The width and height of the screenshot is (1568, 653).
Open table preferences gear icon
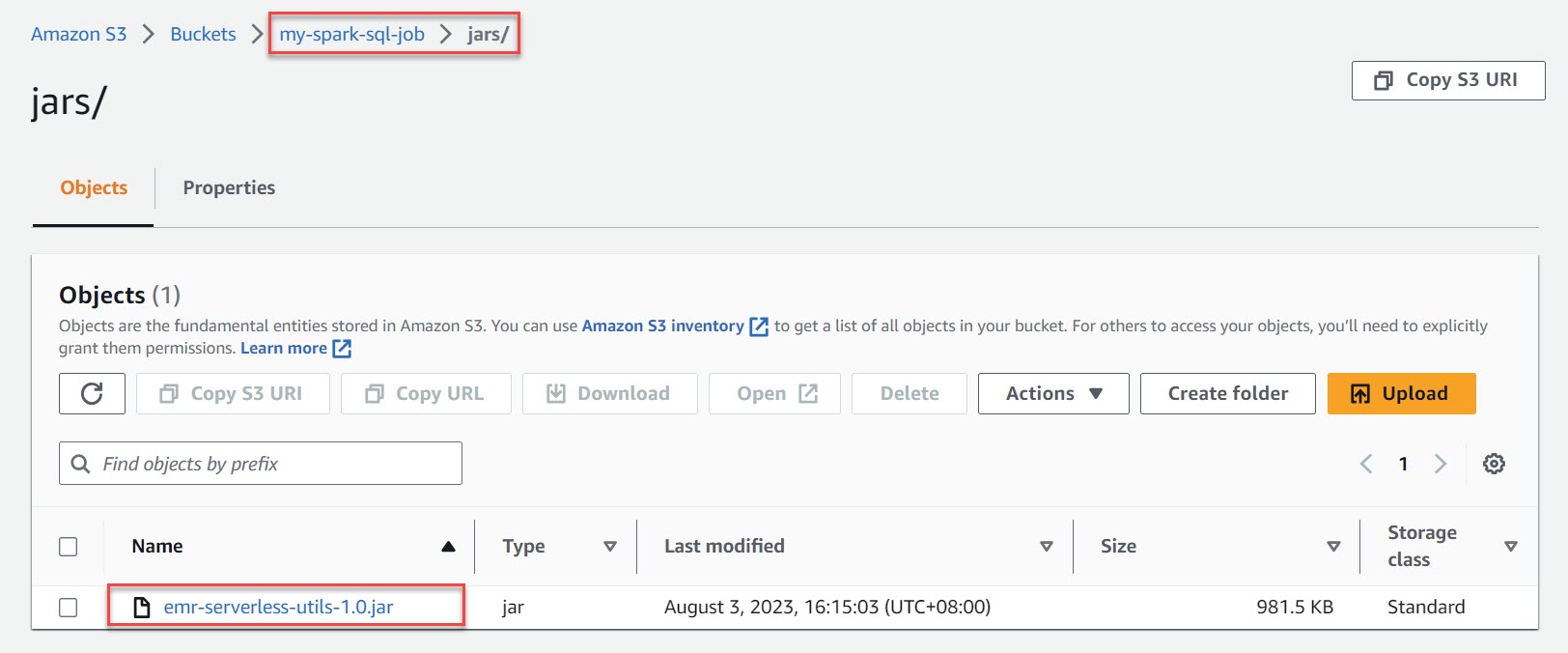1494,464
